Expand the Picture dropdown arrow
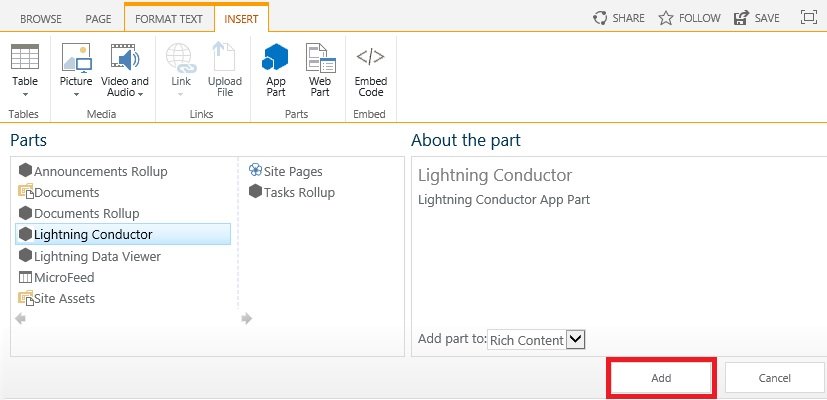The image size is (827, 400). coord(76,95)
